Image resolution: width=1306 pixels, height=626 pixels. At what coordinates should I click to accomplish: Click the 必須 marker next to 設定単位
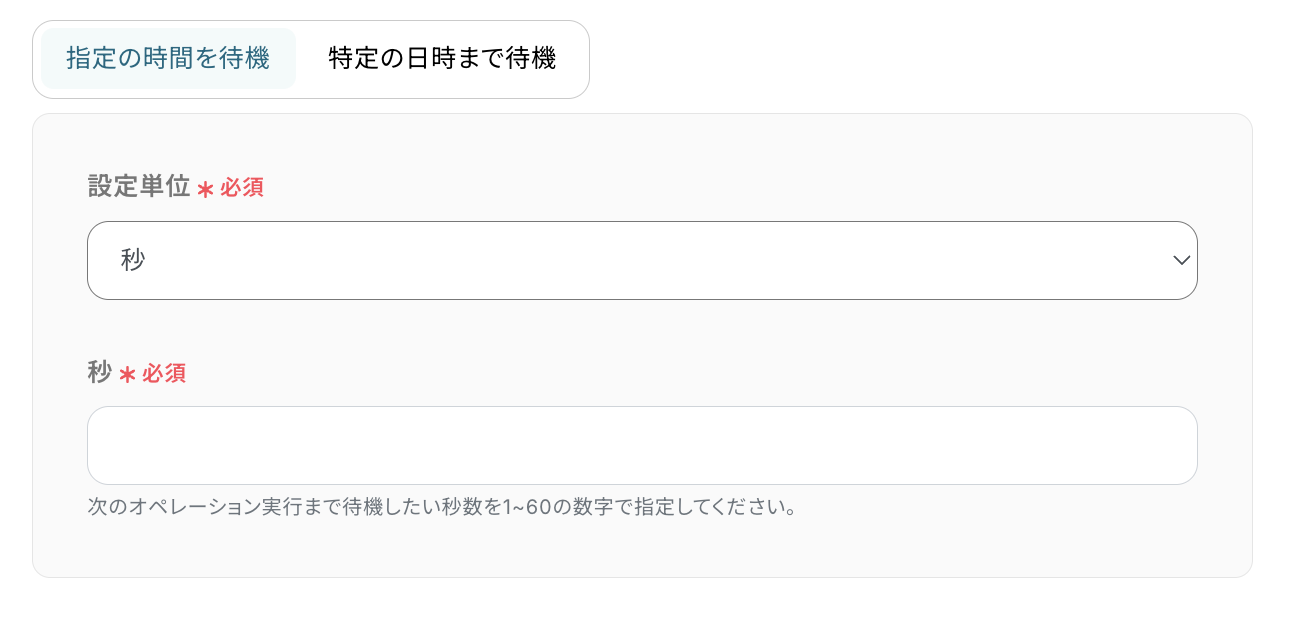(x=242, y=188)
